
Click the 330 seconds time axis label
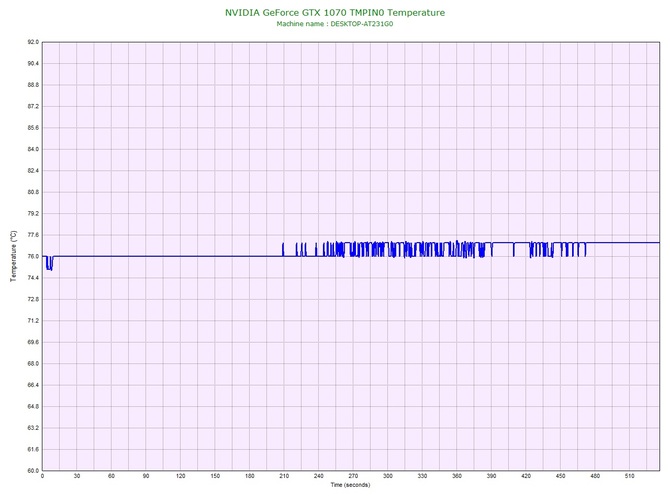[422, 476]
